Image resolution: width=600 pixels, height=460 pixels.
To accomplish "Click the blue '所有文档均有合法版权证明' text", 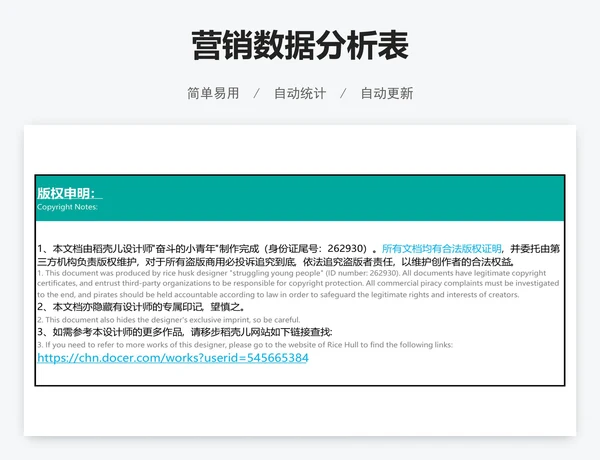I will (442, 249).
